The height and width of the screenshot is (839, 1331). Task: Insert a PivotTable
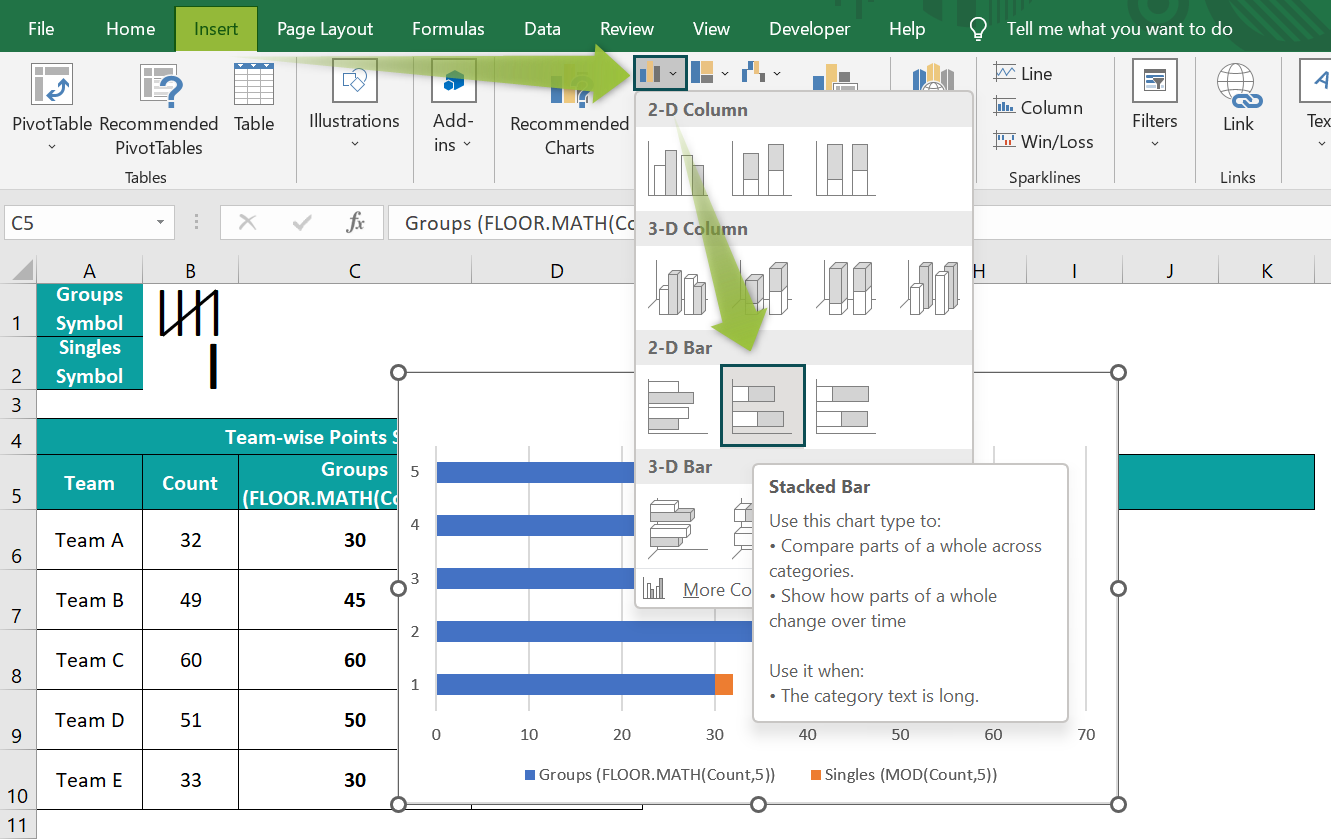click(52, 108)
